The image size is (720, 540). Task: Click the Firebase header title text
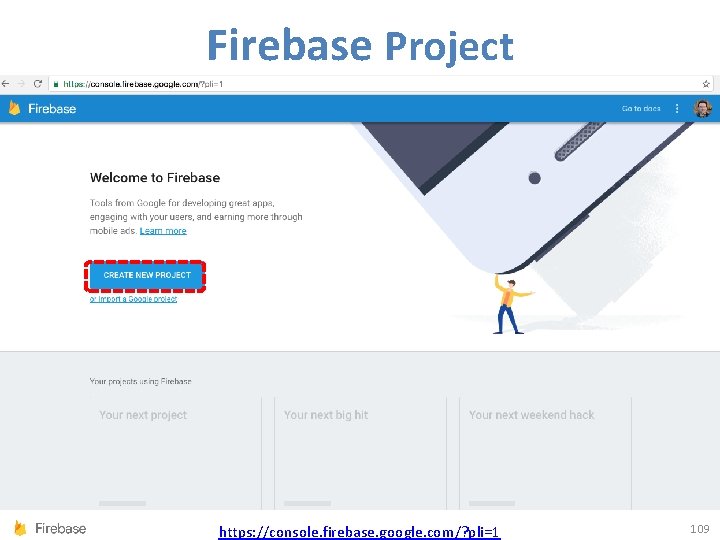[52, 109]
